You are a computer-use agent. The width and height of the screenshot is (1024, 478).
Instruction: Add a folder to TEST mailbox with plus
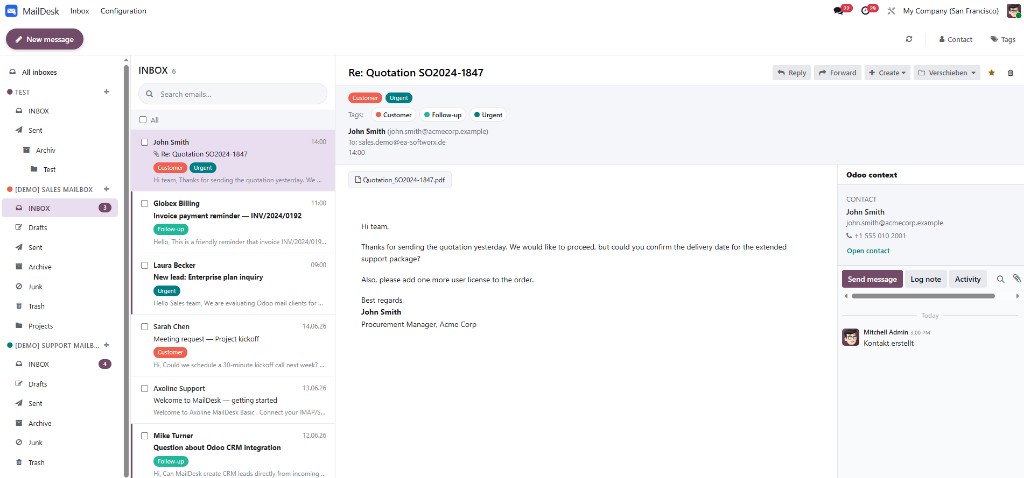coord(106,92)
